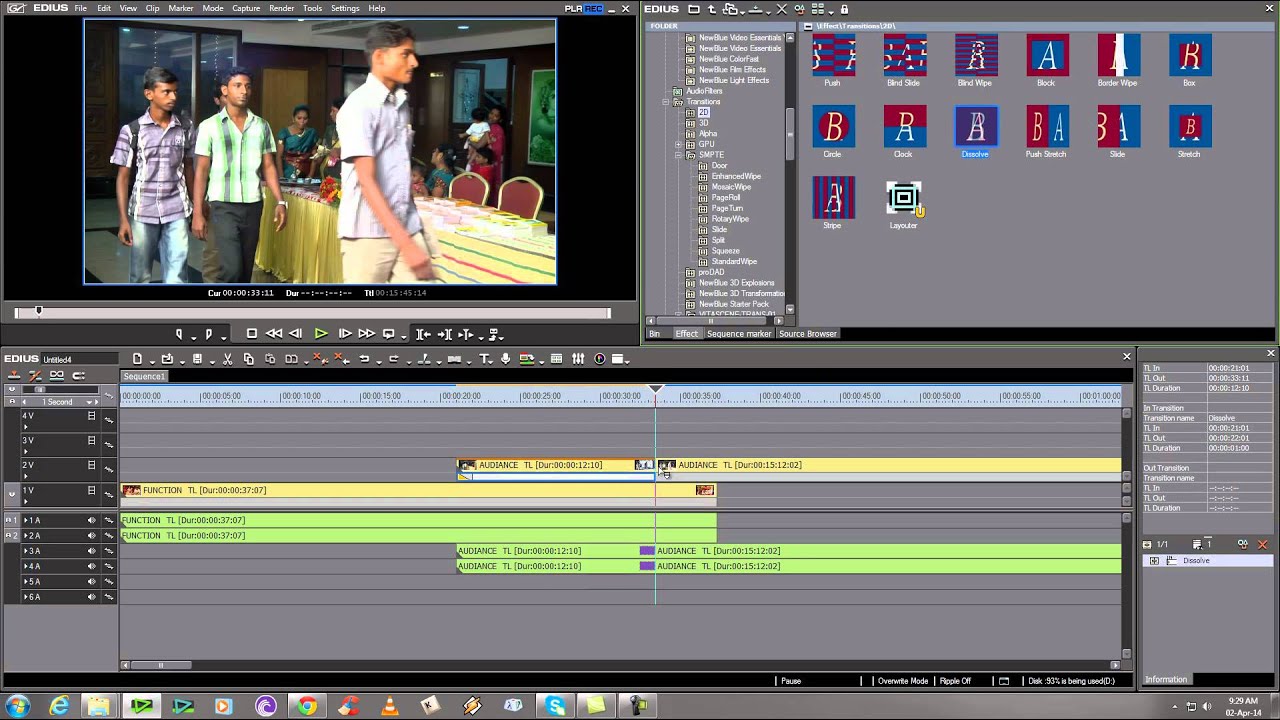Click the New Sequence page icon
The width and height of the screenshot is (1280, 720).
pos(138,359)
